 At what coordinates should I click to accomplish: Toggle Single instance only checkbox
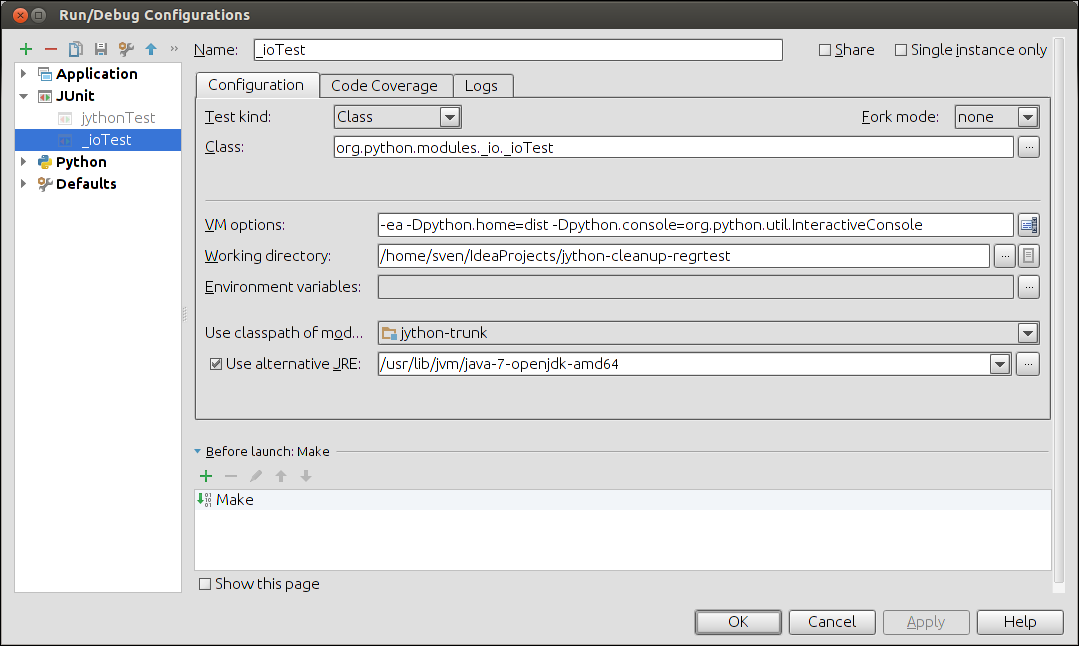(901, 50)
